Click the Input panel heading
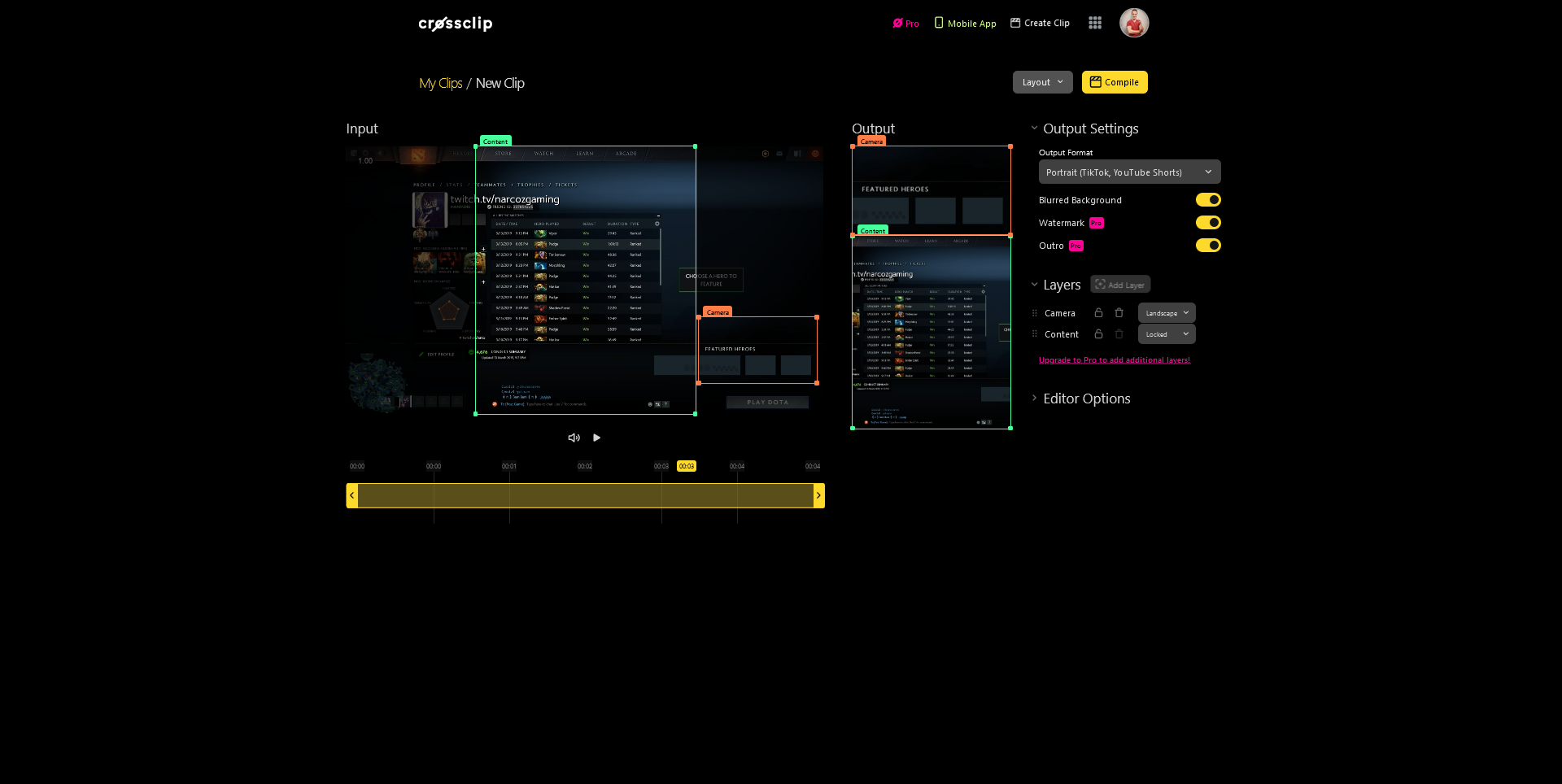 pos(362,128)
